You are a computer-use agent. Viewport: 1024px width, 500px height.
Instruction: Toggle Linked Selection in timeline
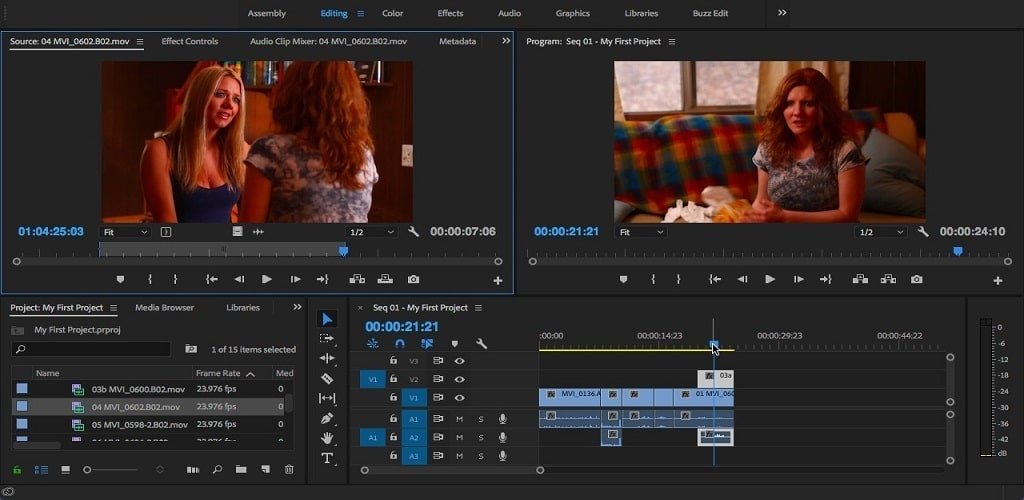(x=427, y=343)
